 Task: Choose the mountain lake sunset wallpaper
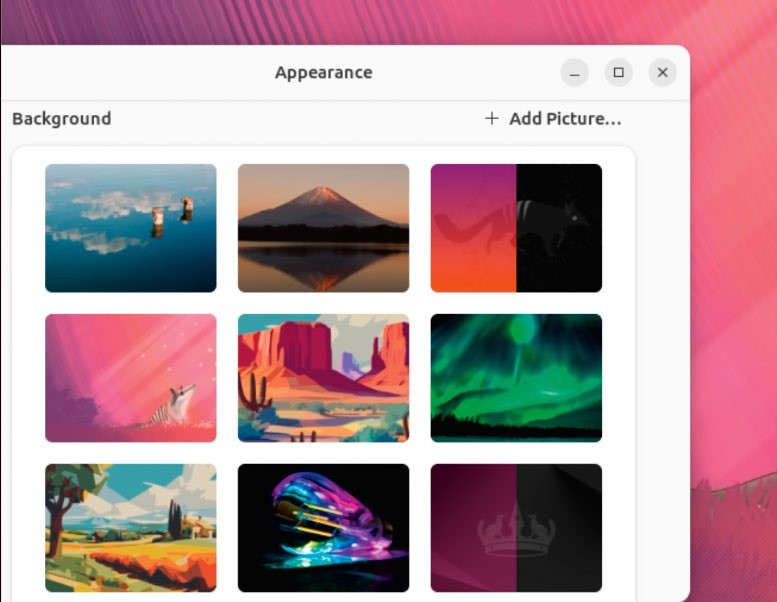324,228
